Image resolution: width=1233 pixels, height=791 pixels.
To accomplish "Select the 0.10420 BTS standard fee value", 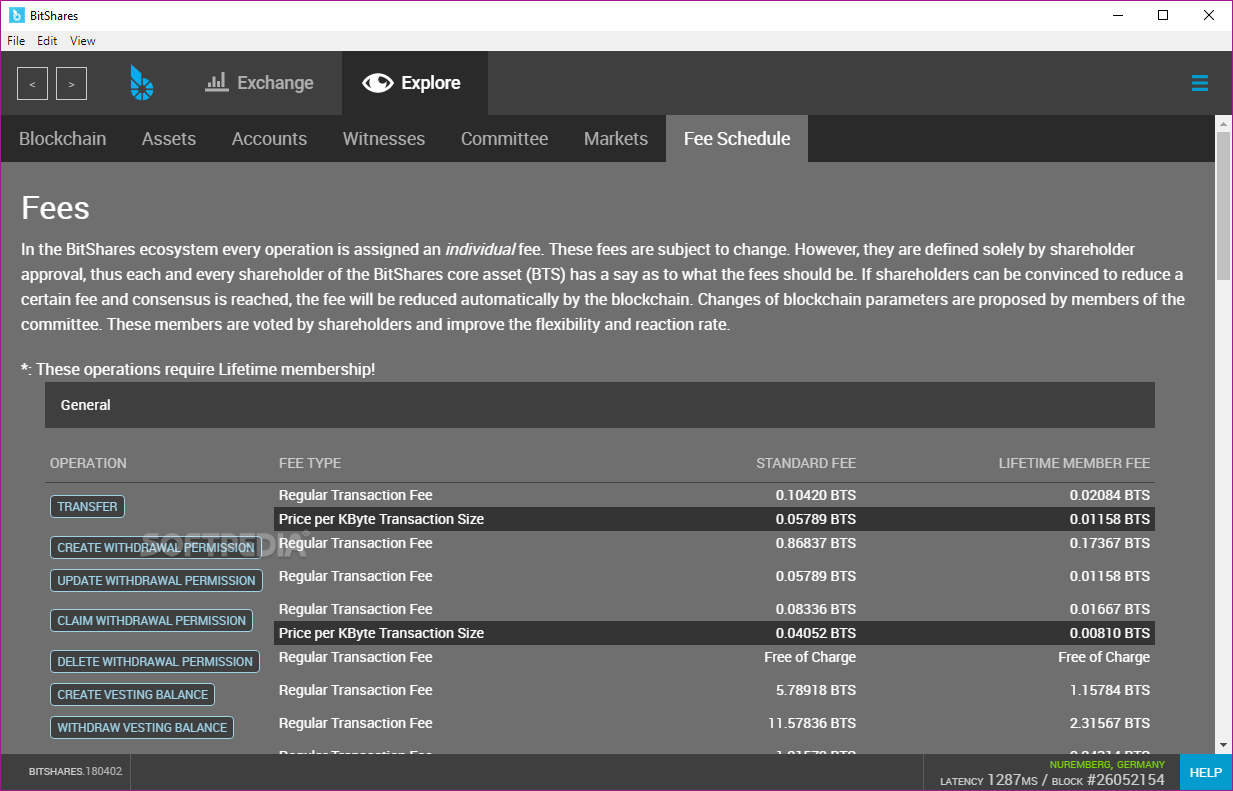I will pos(816,495).
